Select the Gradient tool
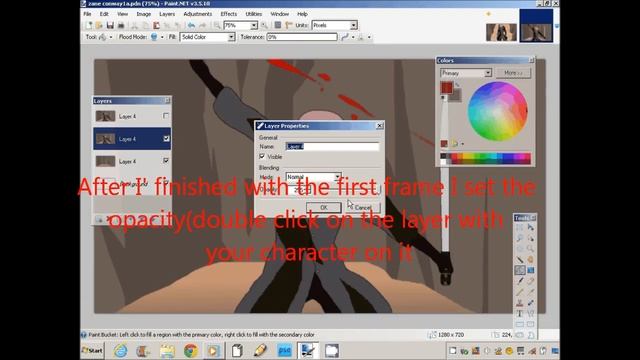640x360 pixels. (x=531, y=270)
